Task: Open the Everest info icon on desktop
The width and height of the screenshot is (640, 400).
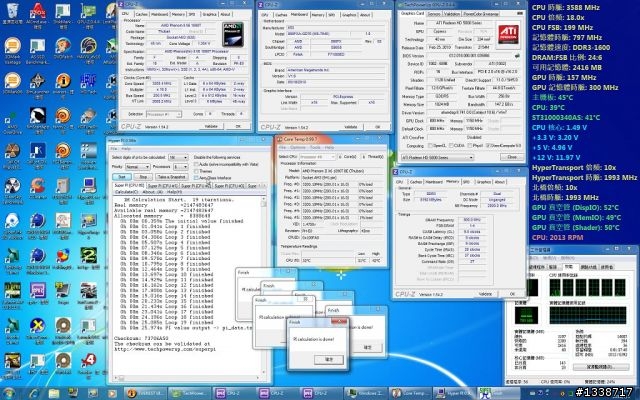Action: tap(63, 84)
